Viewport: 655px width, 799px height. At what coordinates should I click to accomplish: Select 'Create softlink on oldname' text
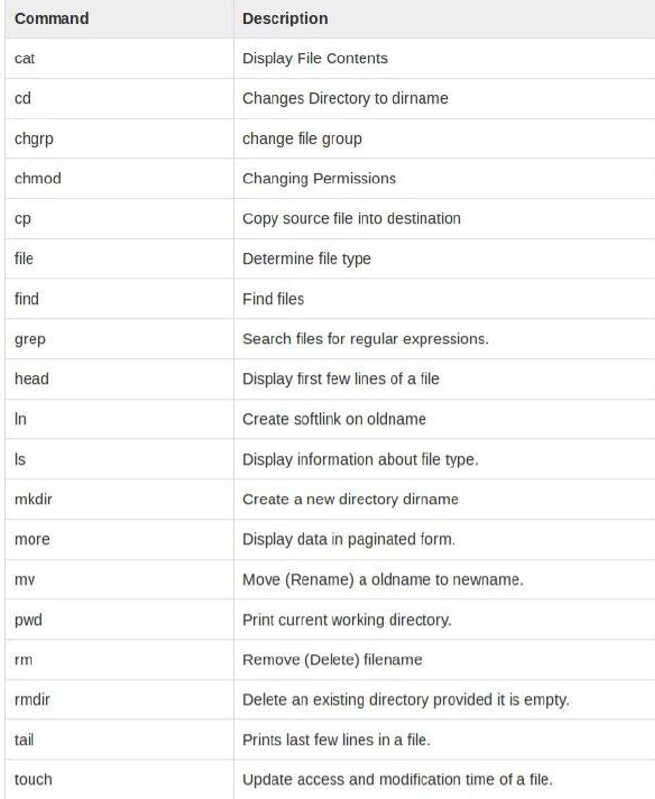click(x=334, y=419)
